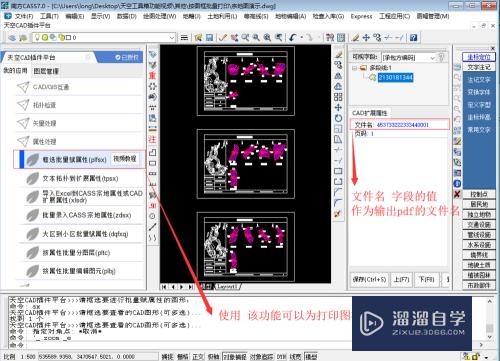Click the Open file toolbar icon
Image resolution: width=500 pixels, height=361 pixels.
[199, 38]
